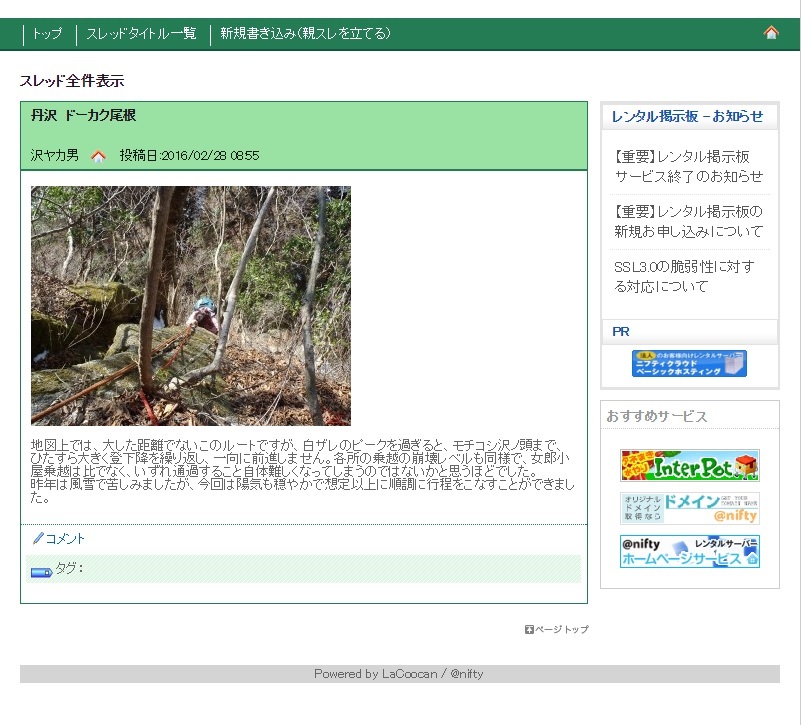This screenshot has width=802, height=725.
Task: Click the 投稿日:2016/02/28 08:55 text
Action: click(190, 156)
